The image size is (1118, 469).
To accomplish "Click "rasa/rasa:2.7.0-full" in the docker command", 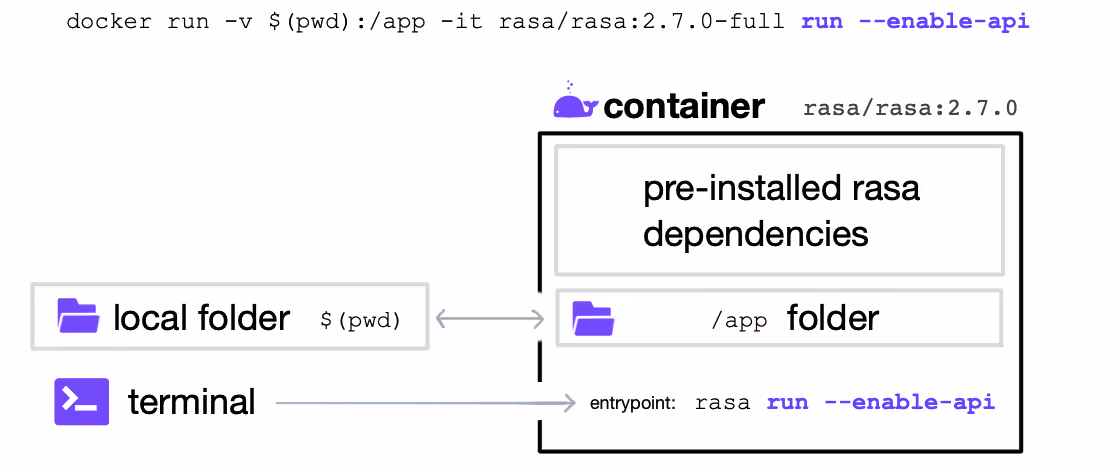I will [x=642, y=21].
